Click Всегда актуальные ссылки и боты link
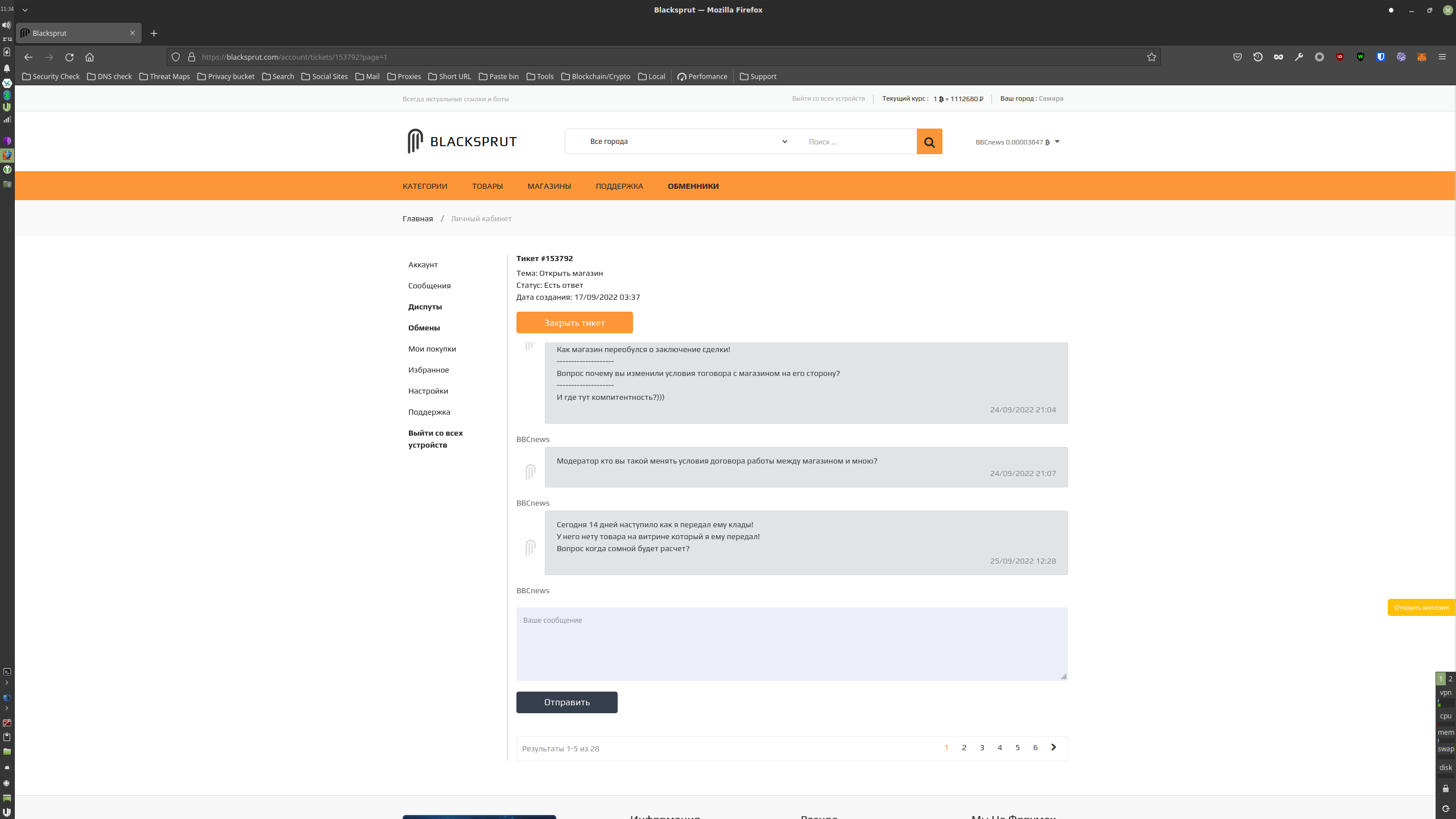This screenshot has width=1456, height=819. (x=456, y=99)
